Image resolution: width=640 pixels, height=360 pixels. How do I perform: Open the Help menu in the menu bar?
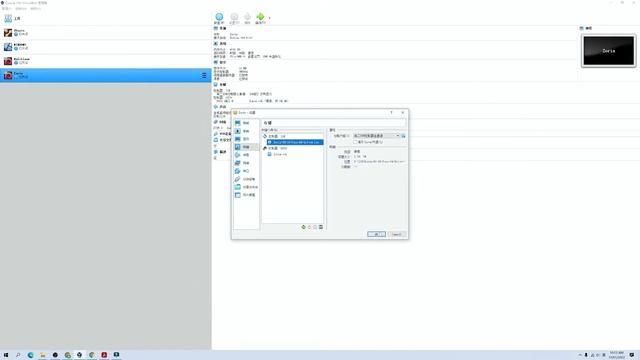coord(36,8)
